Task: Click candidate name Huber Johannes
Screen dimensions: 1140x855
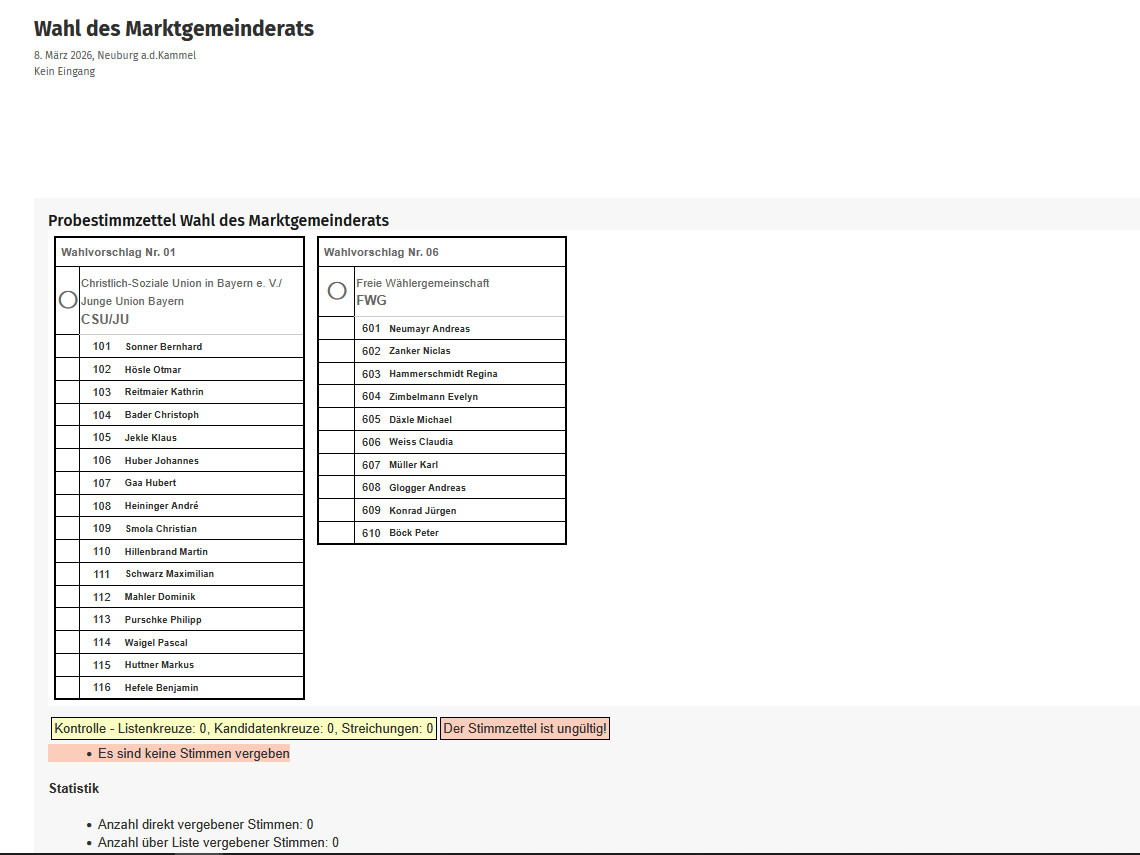Action: tap(161, 461)
